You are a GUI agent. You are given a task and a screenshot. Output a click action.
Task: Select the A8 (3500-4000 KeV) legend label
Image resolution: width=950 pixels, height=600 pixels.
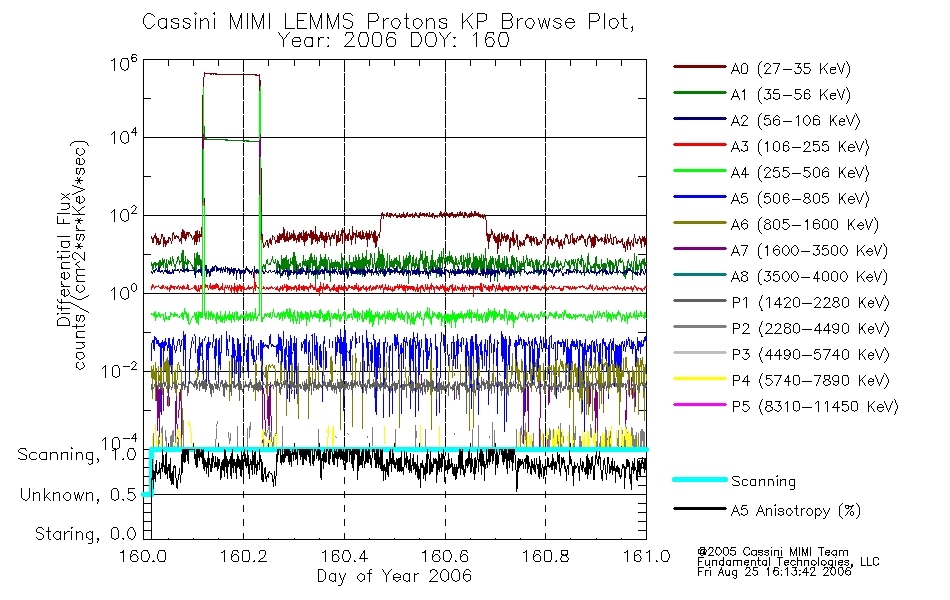click(809, 277)
